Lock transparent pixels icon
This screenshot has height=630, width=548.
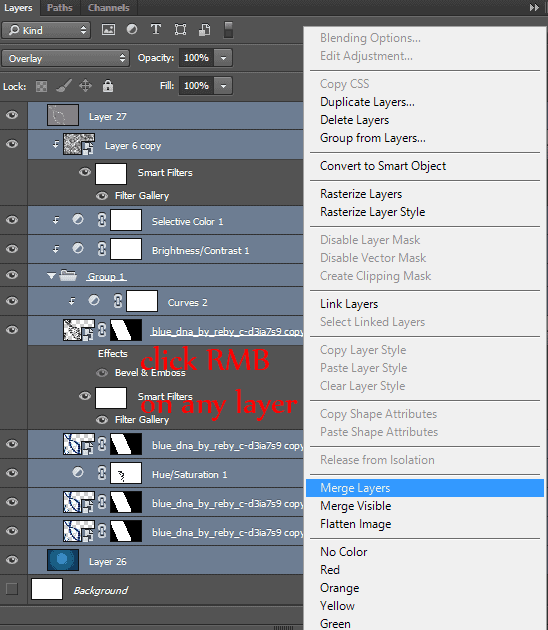[41, 86]
